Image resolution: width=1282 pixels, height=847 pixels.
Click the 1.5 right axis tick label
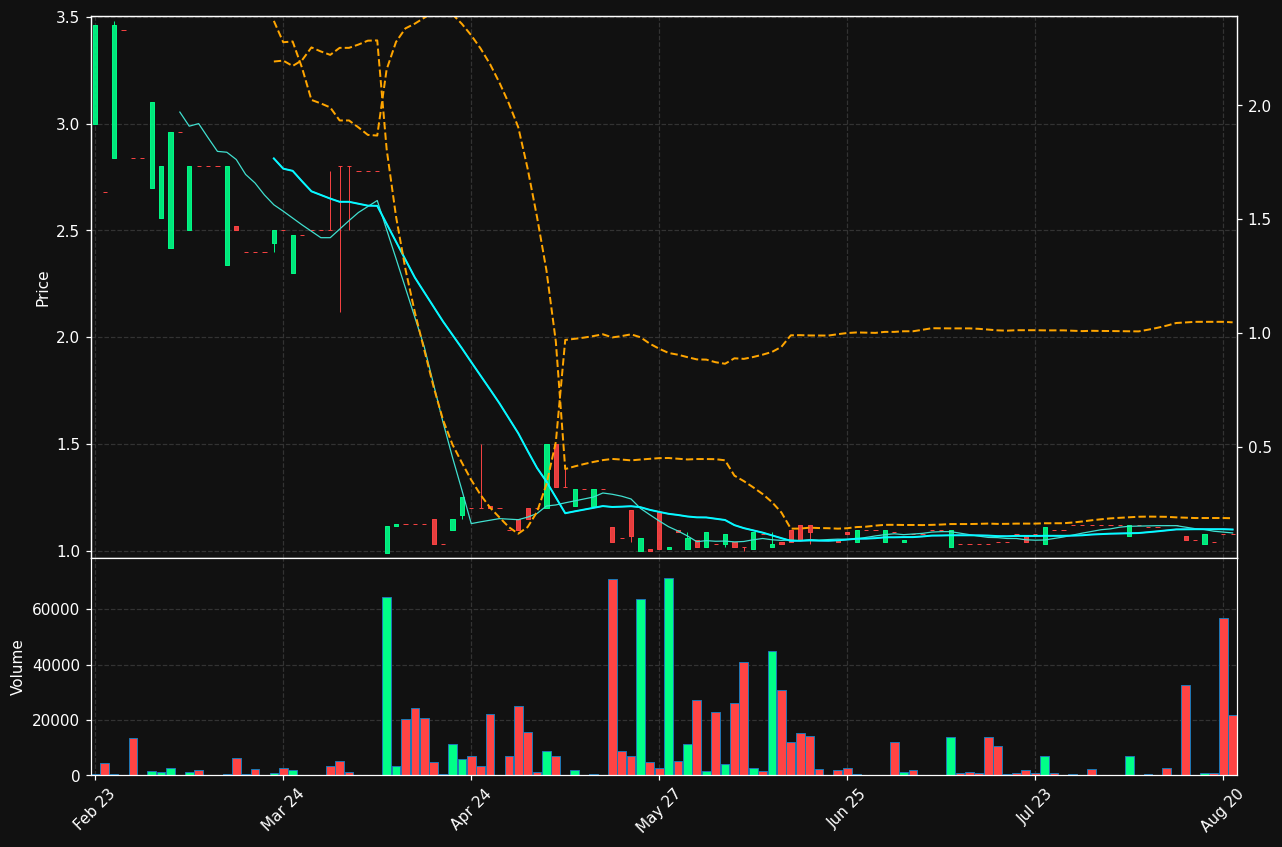point(1259,219)
